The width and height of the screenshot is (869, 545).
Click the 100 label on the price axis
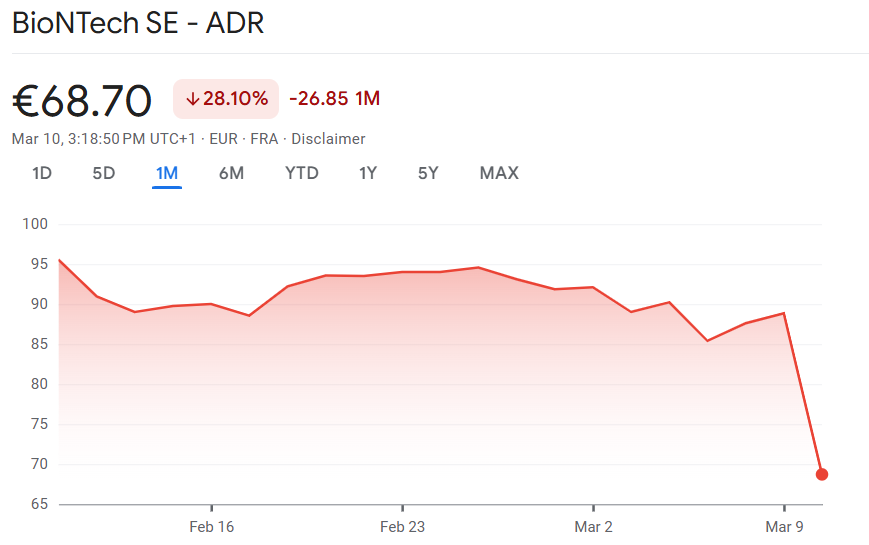tap(35, 224)
